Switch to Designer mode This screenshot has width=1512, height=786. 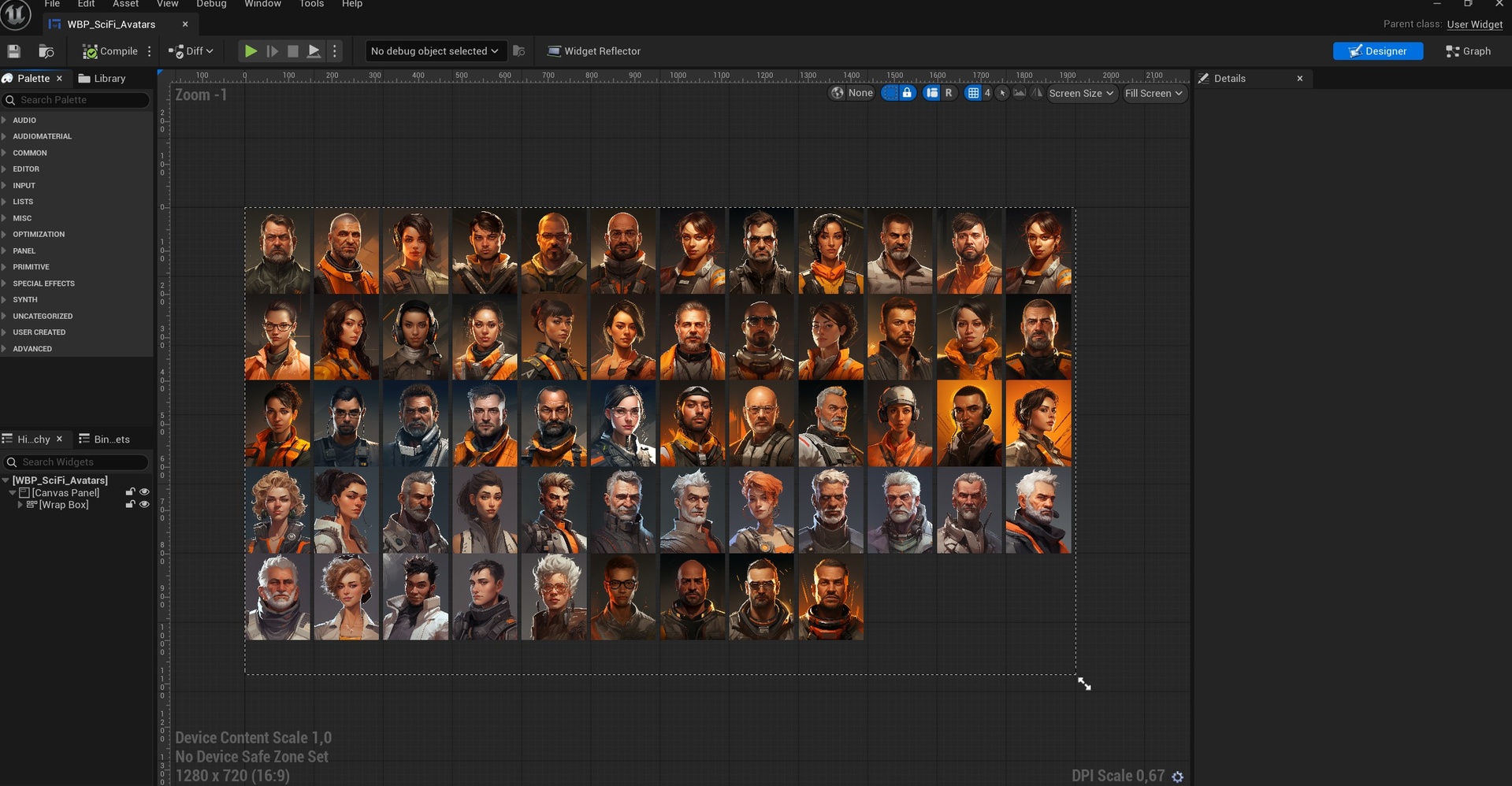pyautogui.click(x=1377, y=51)
